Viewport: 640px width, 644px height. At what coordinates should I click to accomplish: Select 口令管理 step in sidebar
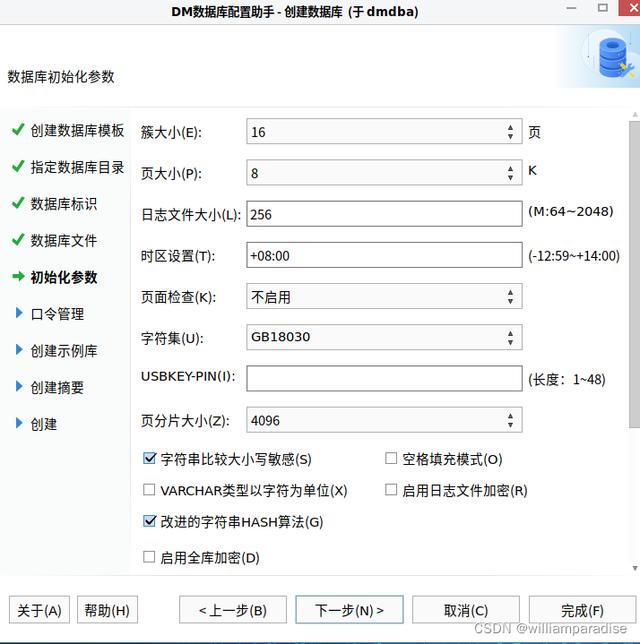pyautogui.click(x=57, y=314)
